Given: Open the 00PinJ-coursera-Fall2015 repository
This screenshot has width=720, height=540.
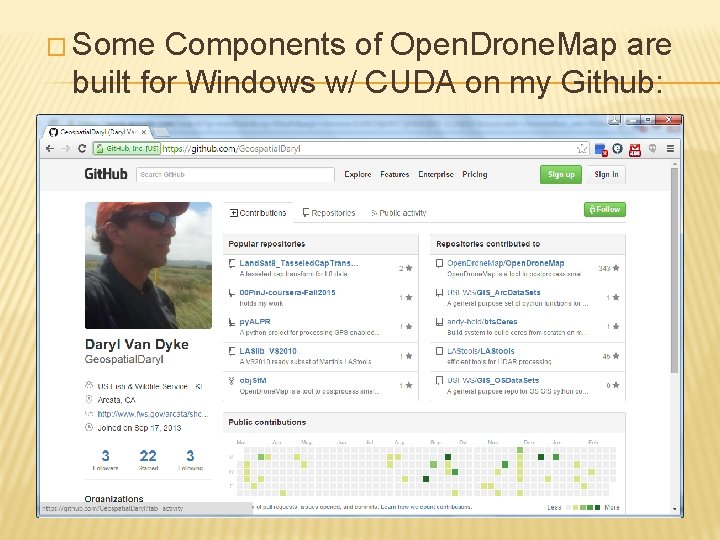Looking at the screenshot, I should click(287, 292).
